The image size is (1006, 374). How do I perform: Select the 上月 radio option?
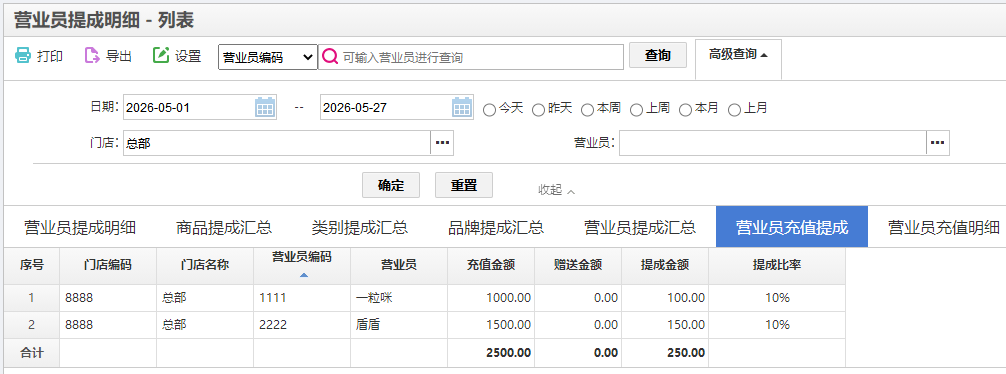(x=734, y=110)
